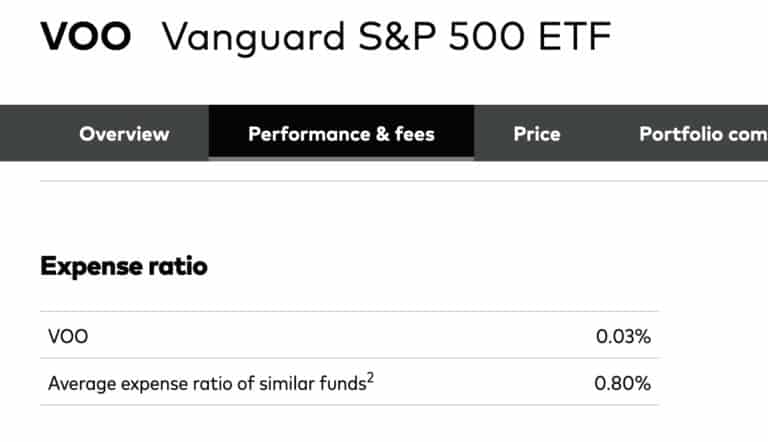Click the 0.80% average expense value

point(623,383)
